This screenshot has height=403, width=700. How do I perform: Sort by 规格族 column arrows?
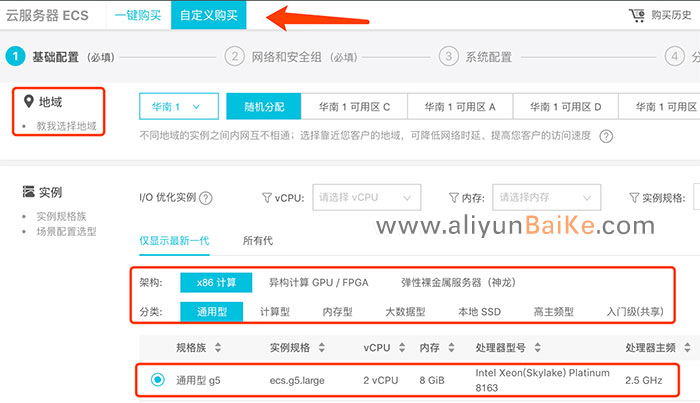tap(218, 347)
